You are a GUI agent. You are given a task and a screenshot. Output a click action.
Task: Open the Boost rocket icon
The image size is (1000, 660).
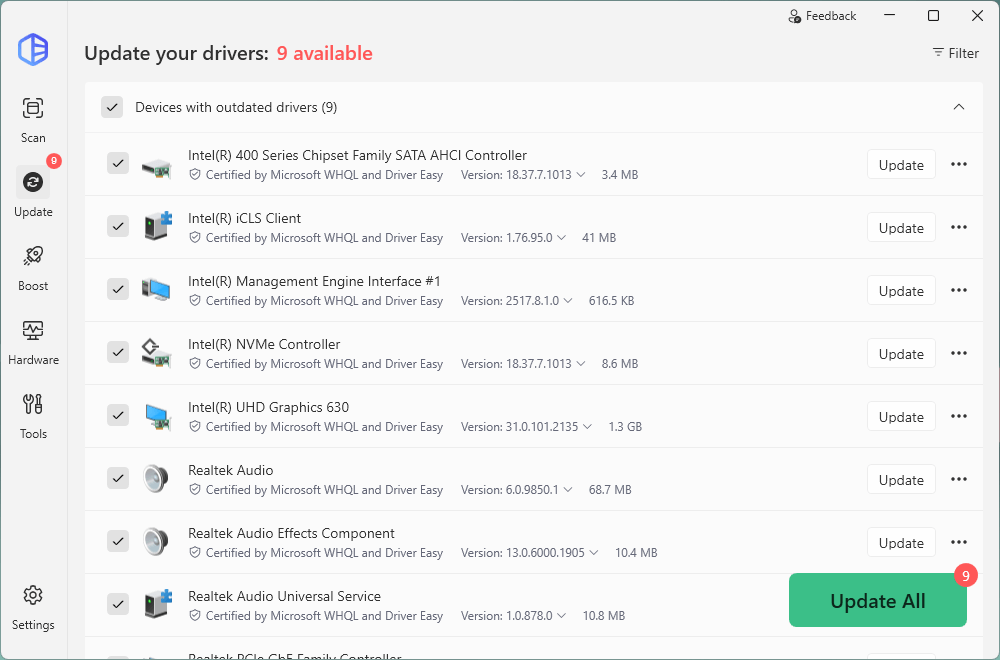coord(33,267)
